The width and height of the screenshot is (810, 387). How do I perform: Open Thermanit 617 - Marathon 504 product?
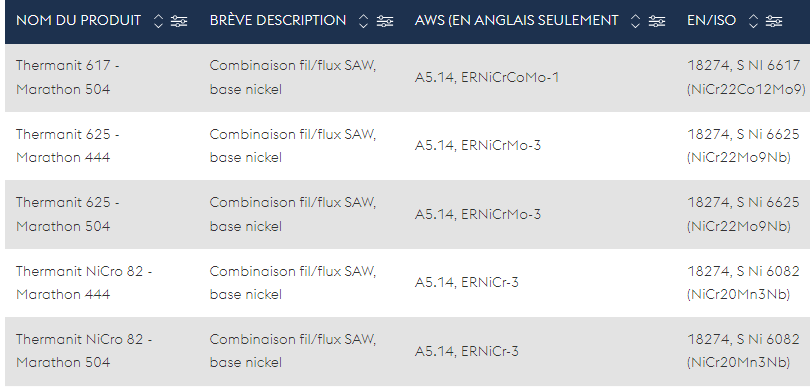(68, 78)
